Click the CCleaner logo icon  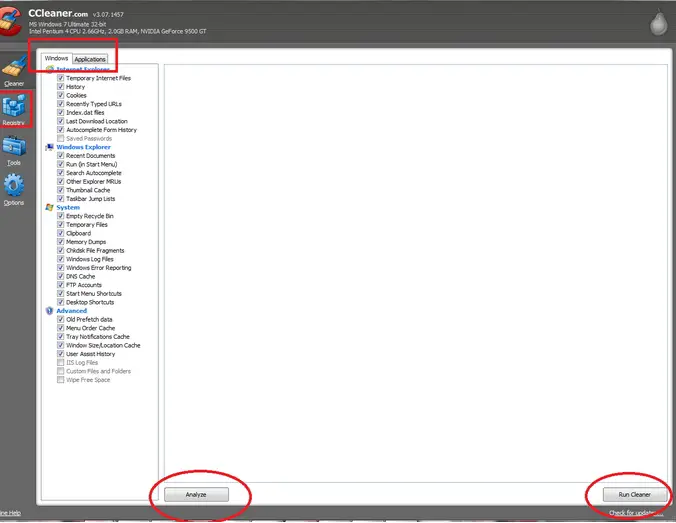[10, 22]
